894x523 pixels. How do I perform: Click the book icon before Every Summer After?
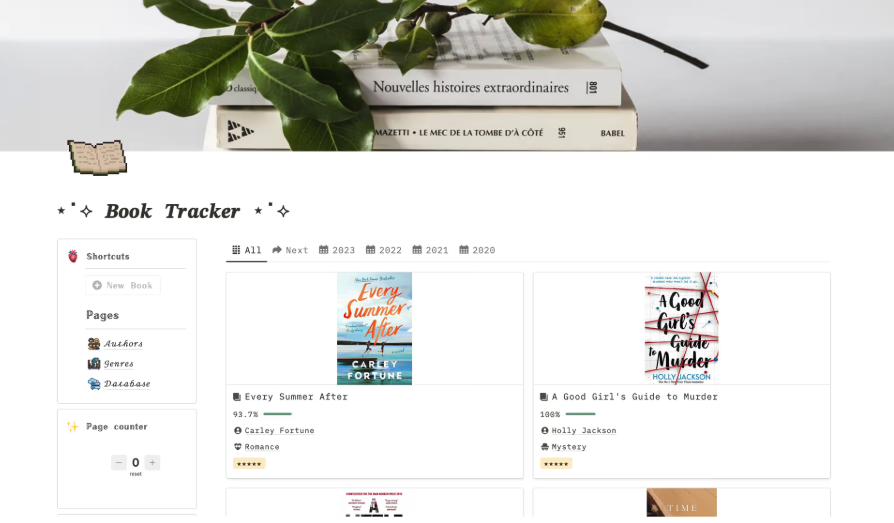(x=237, y=396)
